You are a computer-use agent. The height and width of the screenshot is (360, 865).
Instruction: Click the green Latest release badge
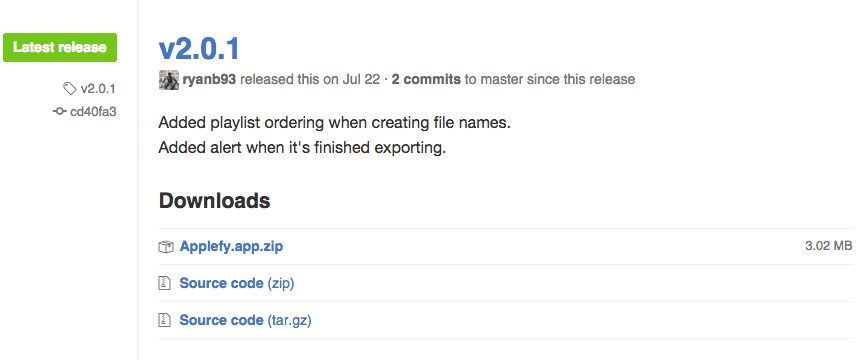[60, 47]
